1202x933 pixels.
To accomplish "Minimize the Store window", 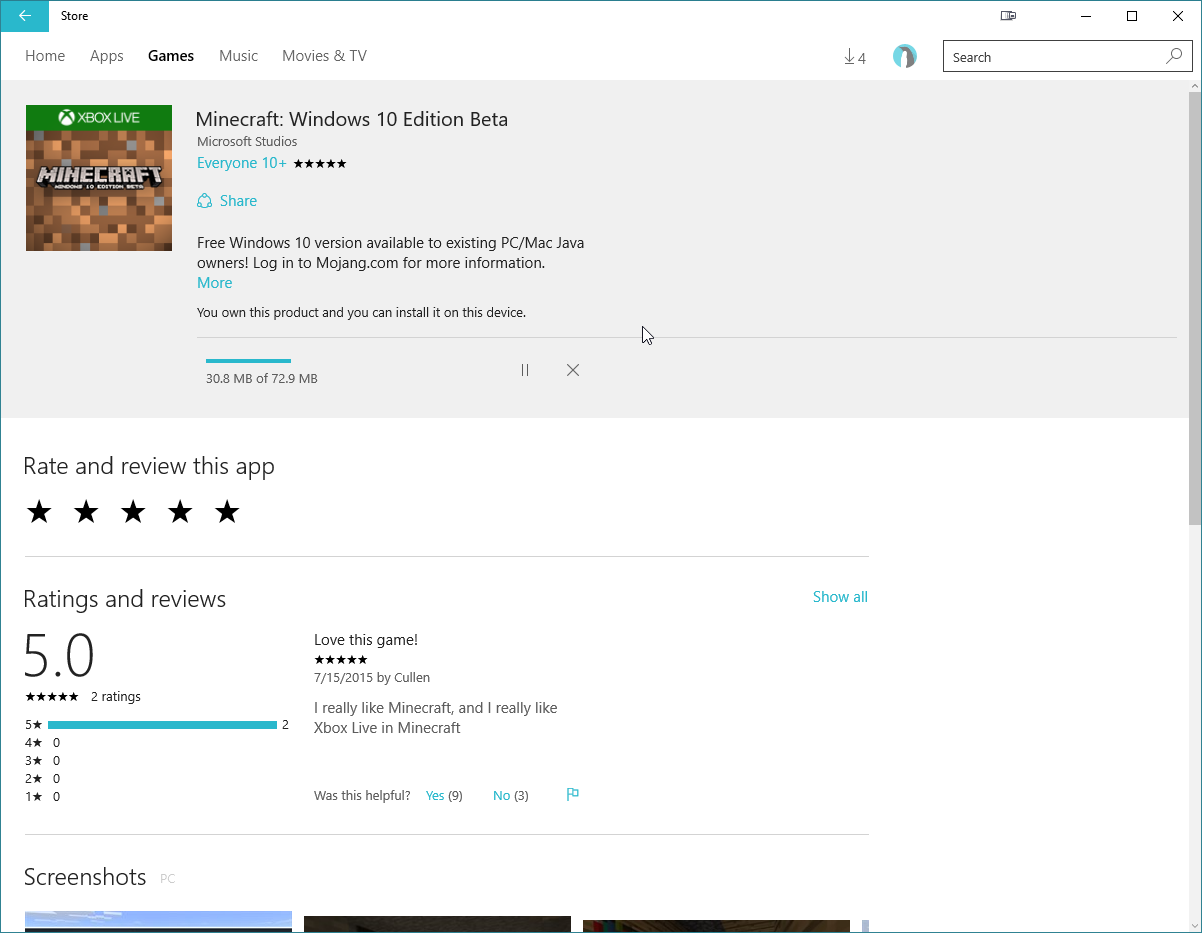I will pos(1086,16).
